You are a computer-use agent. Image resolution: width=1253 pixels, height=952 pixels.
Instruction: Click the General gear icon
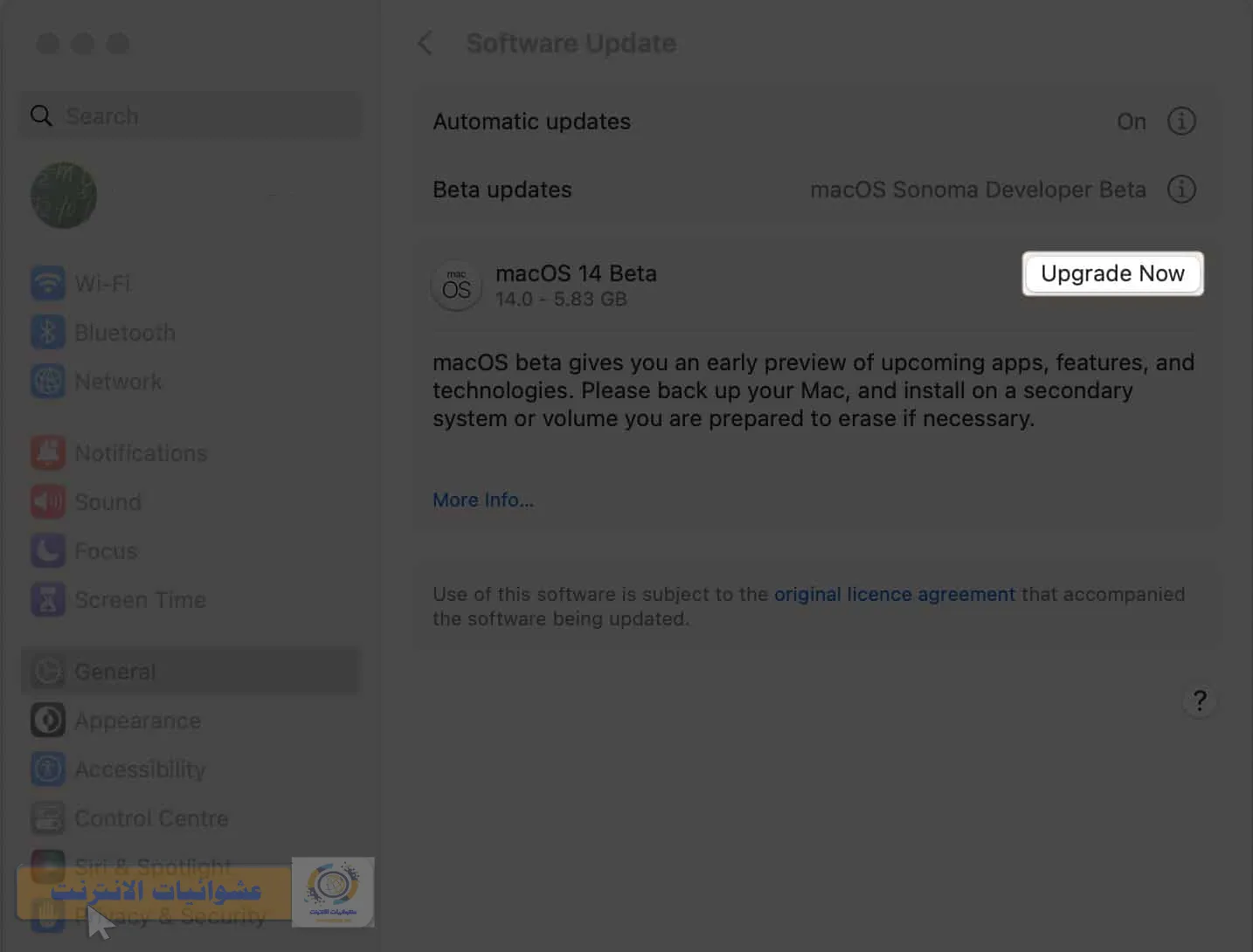[48, 671]
